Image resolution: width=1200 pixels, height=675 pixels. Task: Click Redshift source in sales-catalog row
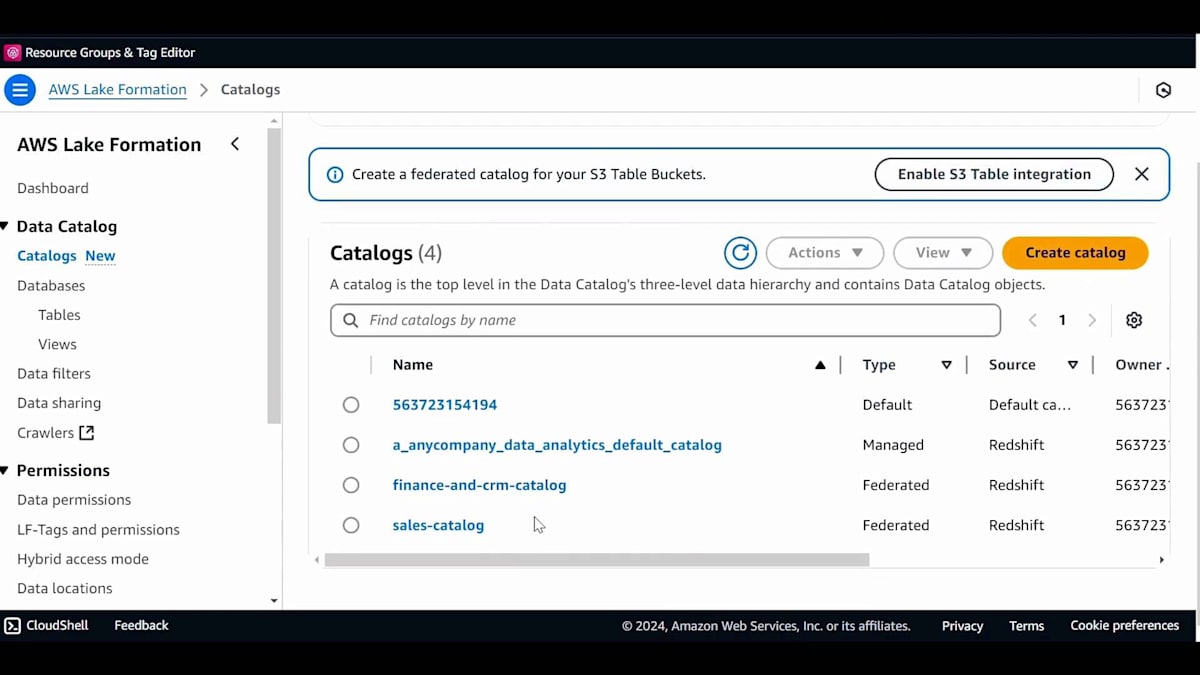[1016, 525]
